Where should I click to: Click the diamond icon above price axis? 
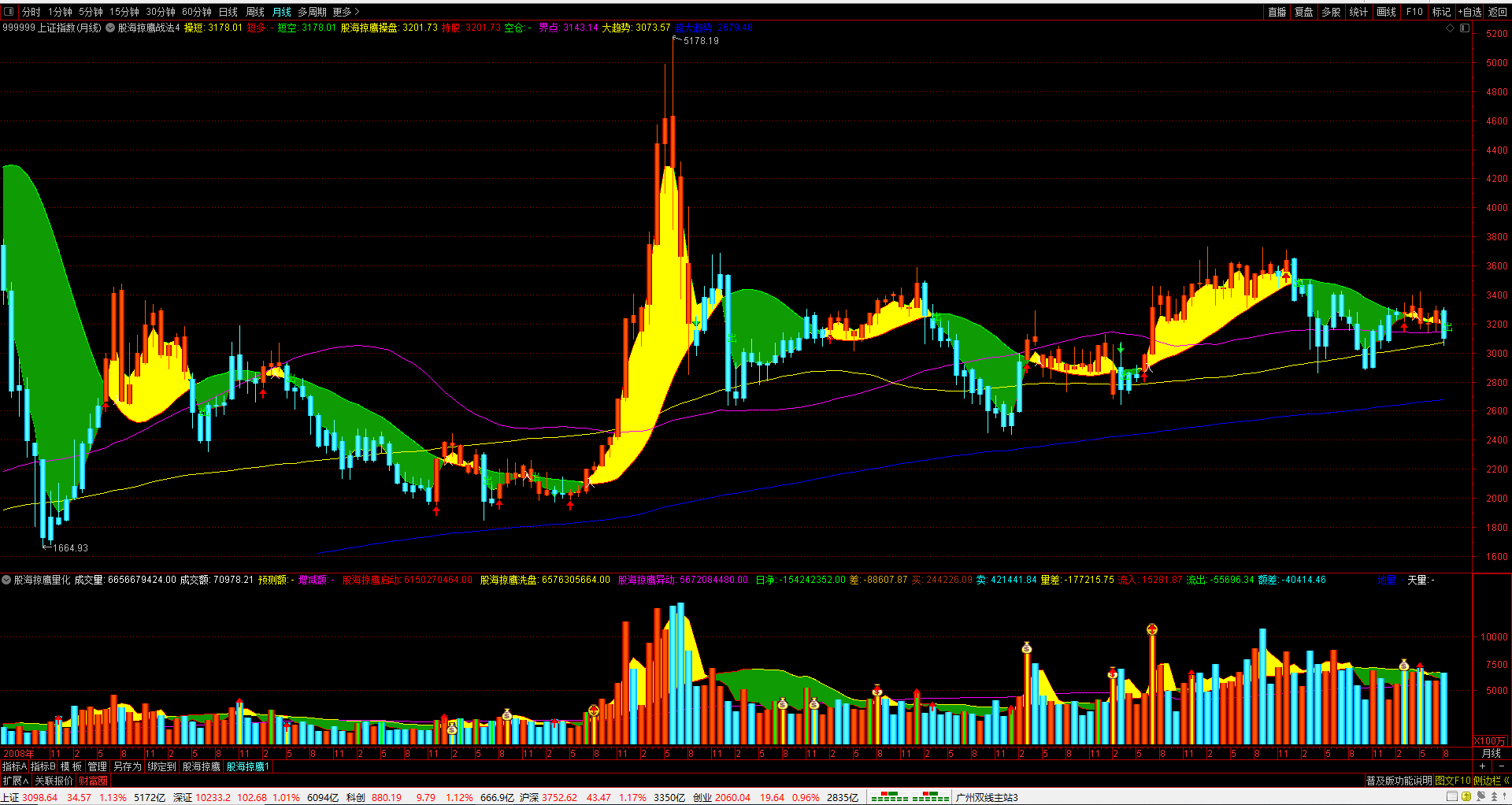1451,28
